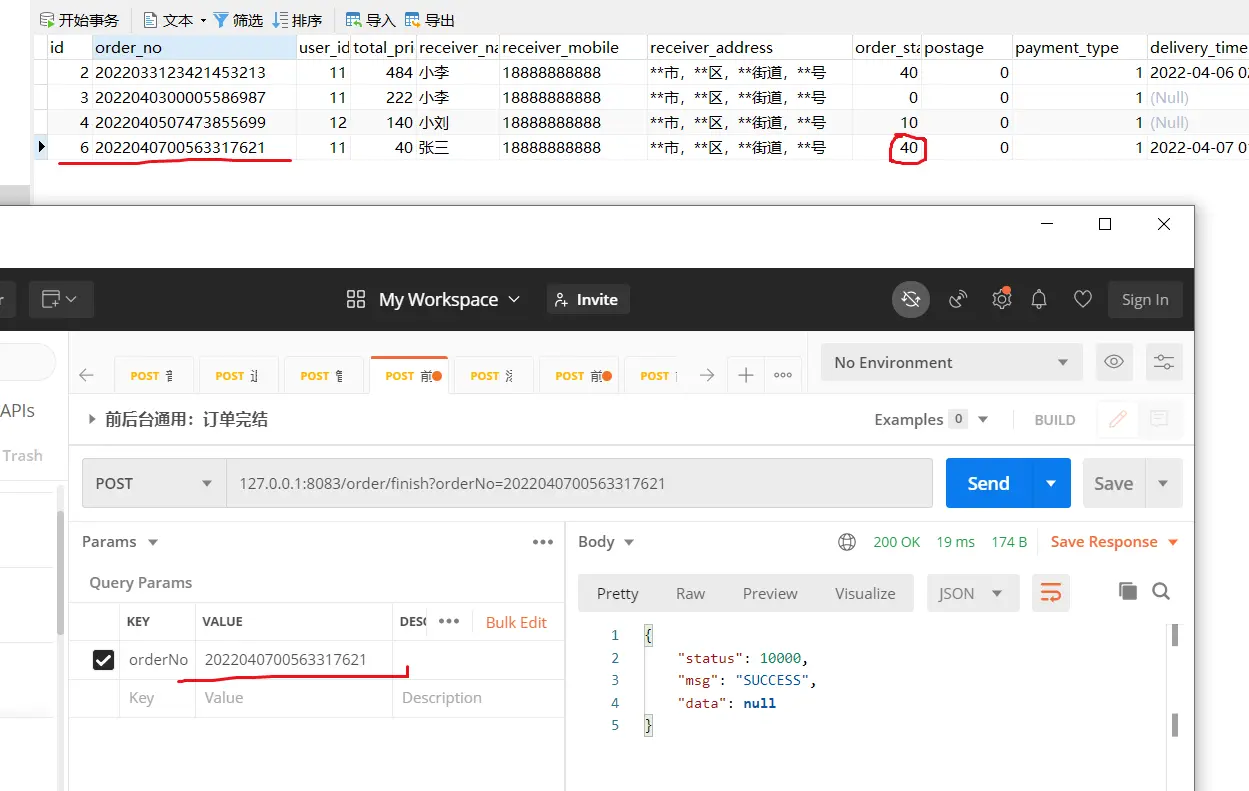Copy response using the copy icon
1249x791 pixels.
(1127, 591)
